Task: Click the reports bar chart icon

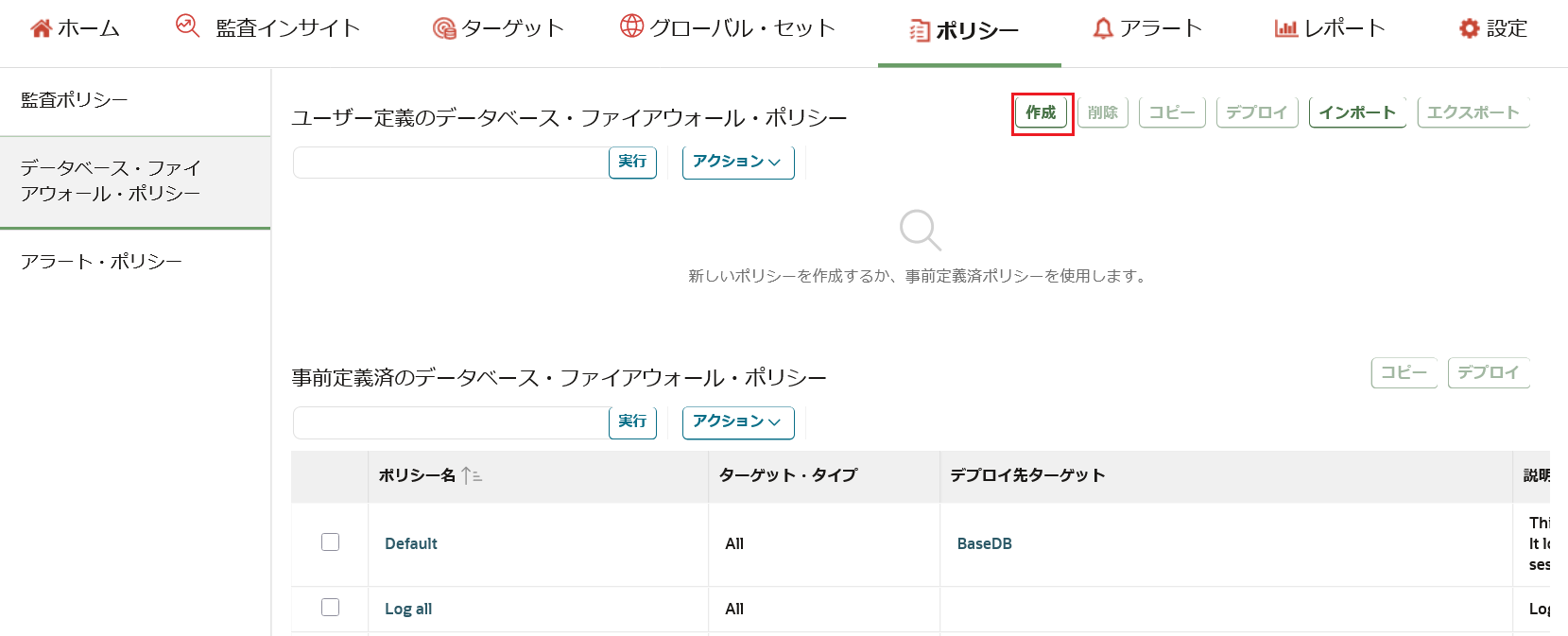Action: 1285,28
